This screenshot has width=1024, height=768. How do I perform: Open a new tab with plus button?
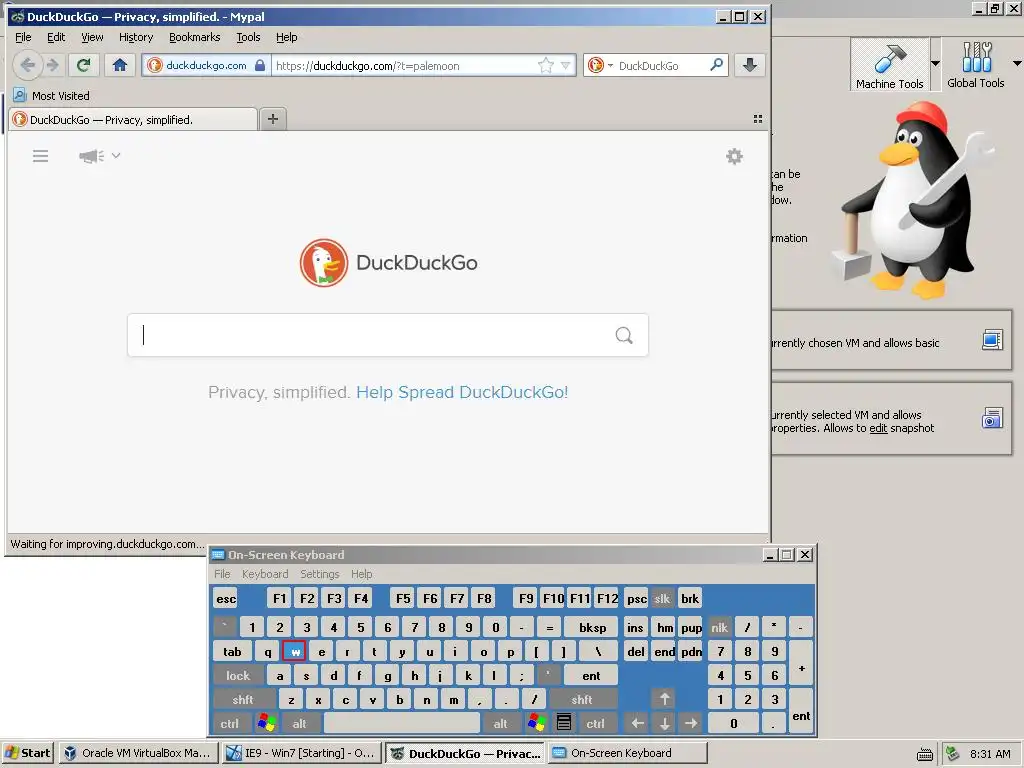273,119
